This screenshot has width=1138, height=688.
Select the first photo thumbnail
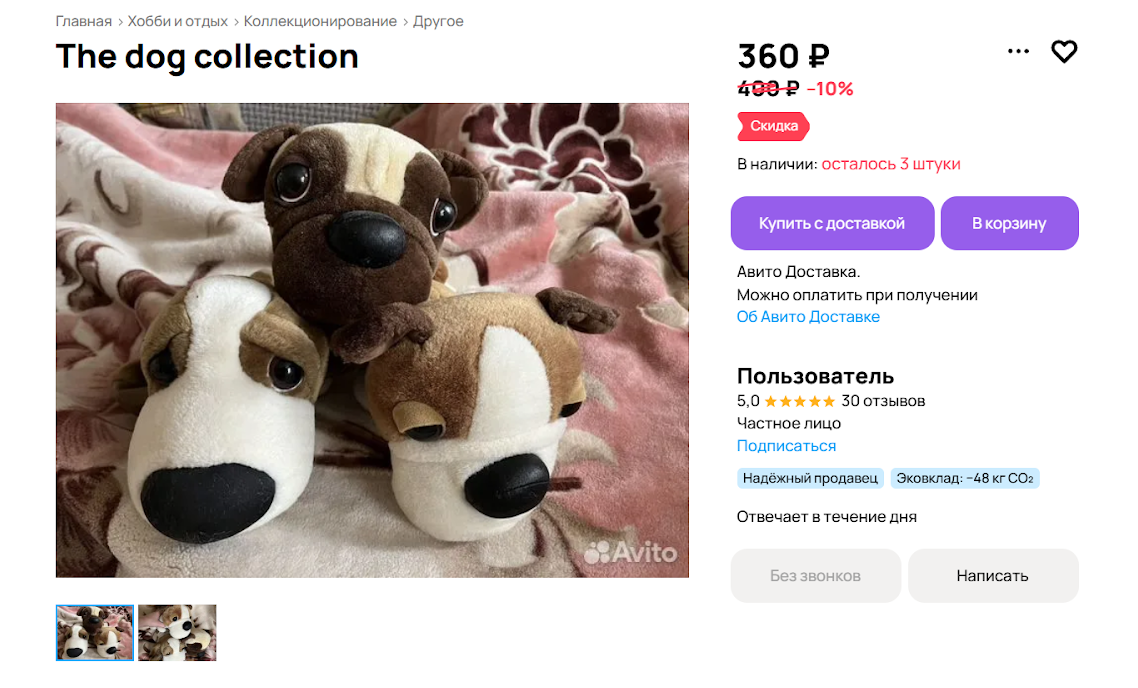click(95, 632)
